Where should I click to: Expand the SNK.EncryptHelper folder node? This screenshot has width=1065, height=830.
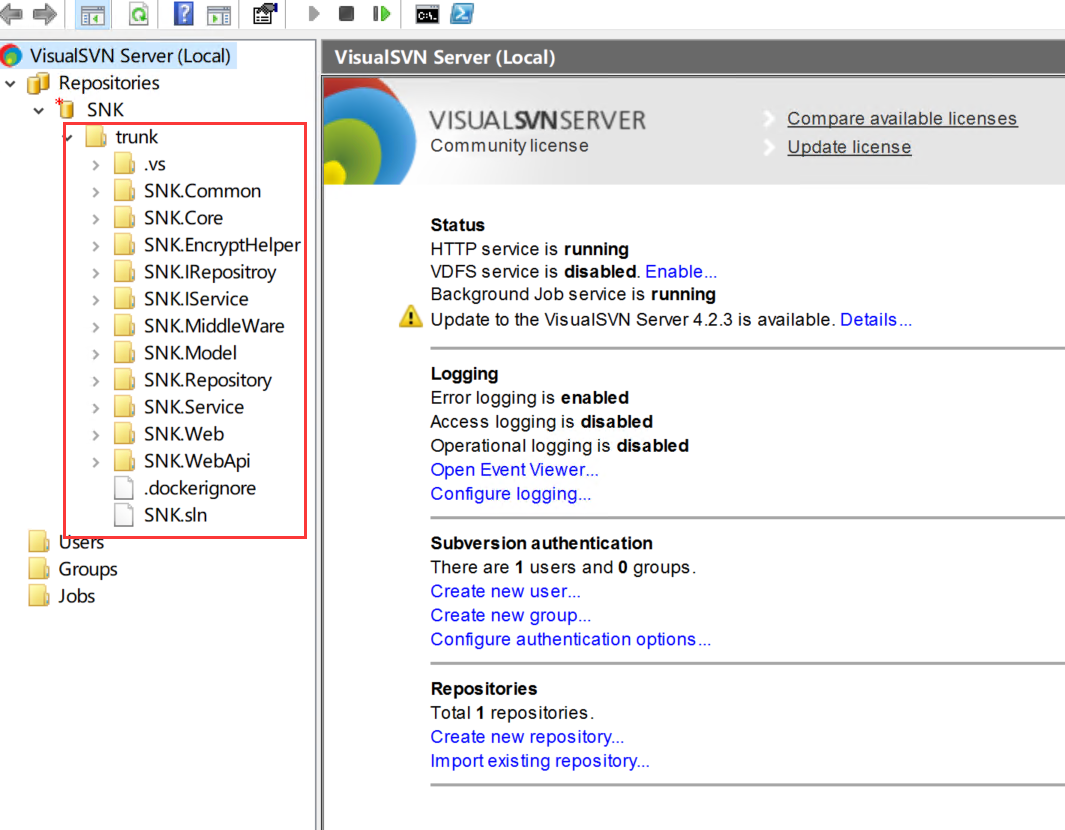(96, 246)
